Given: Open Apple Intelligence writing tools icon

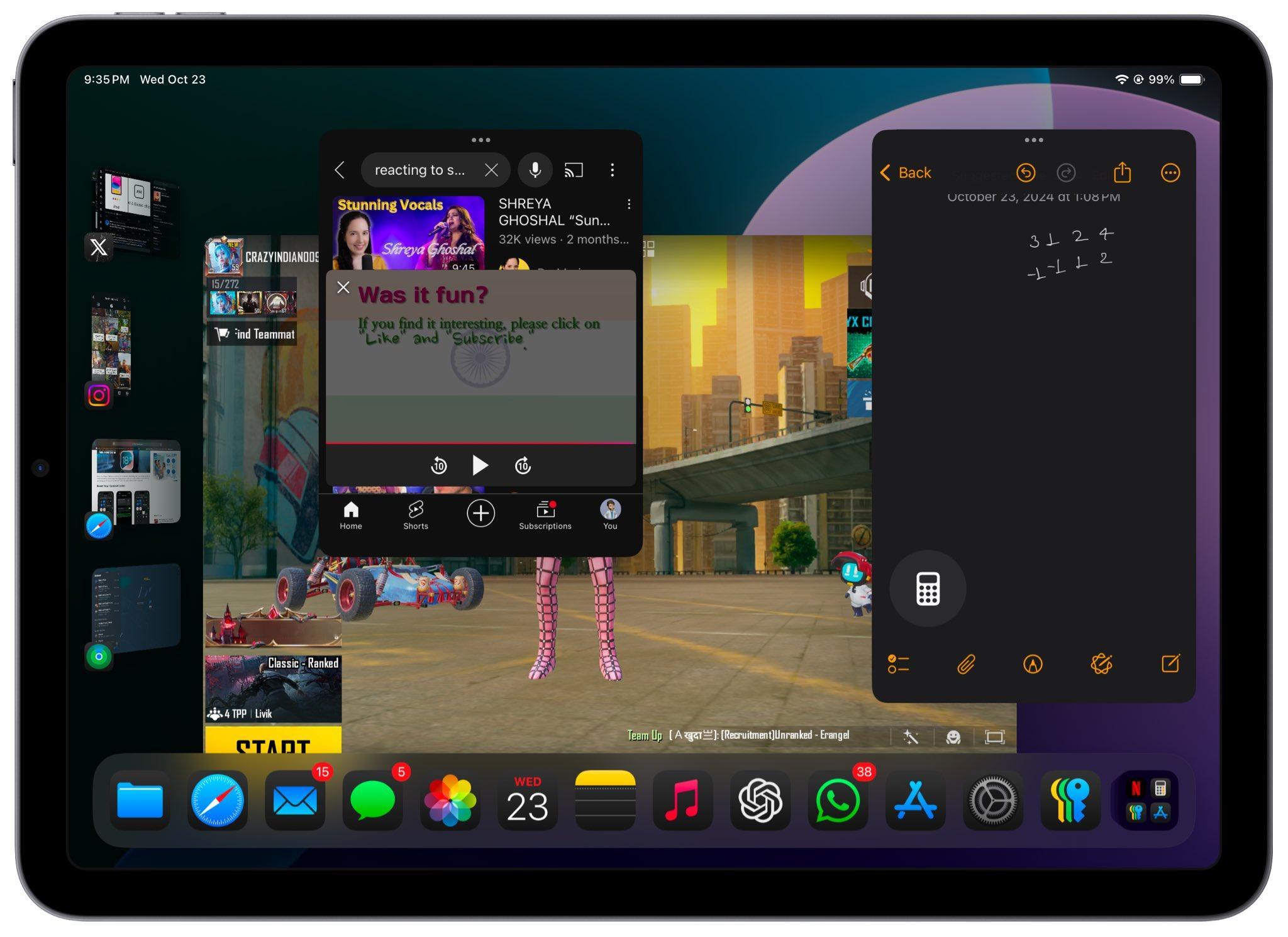Looking at the screenshot, I should click(1101, 664).
